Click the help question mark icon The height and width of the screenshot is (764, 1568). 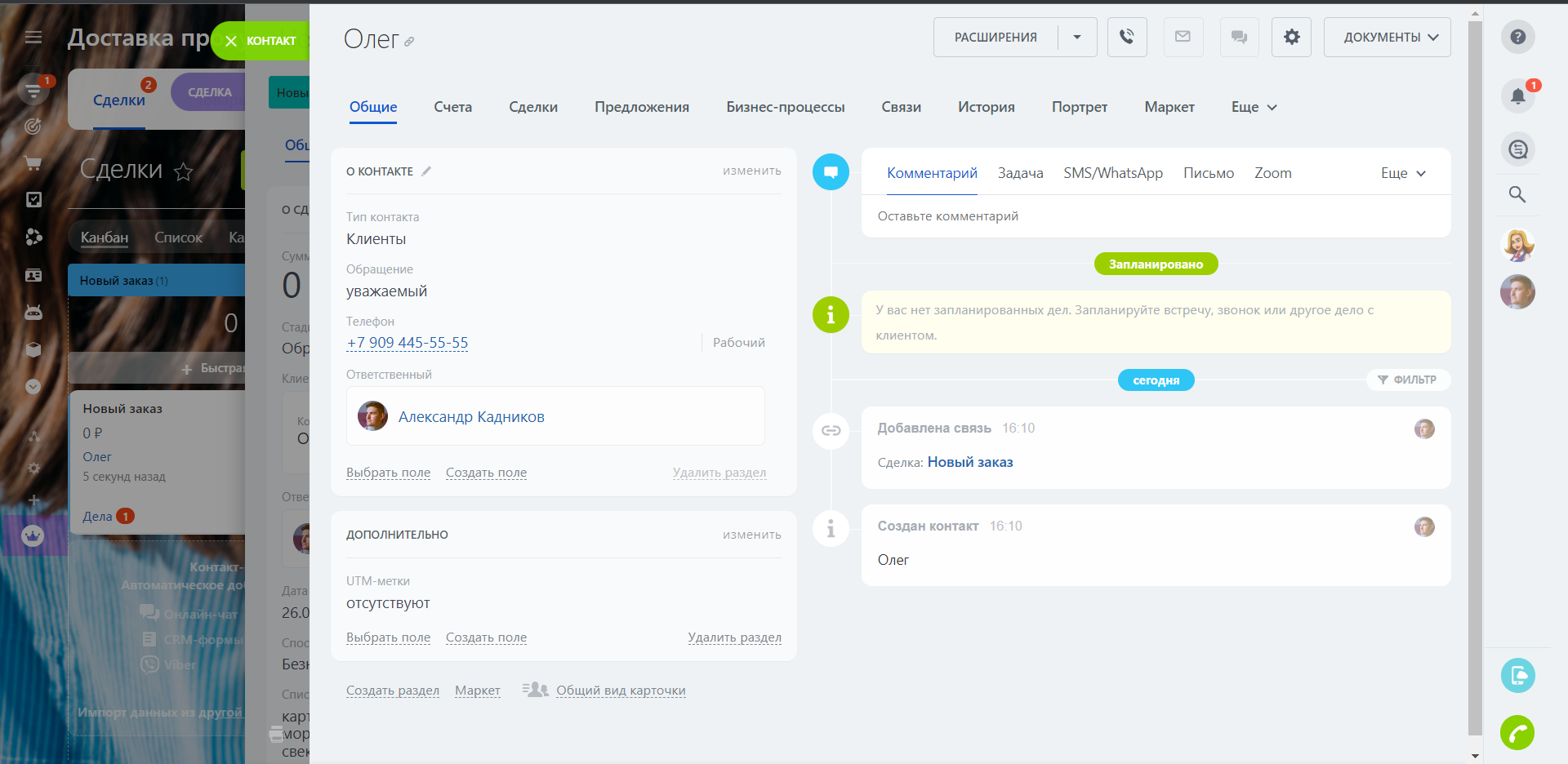click(1517, 37)
